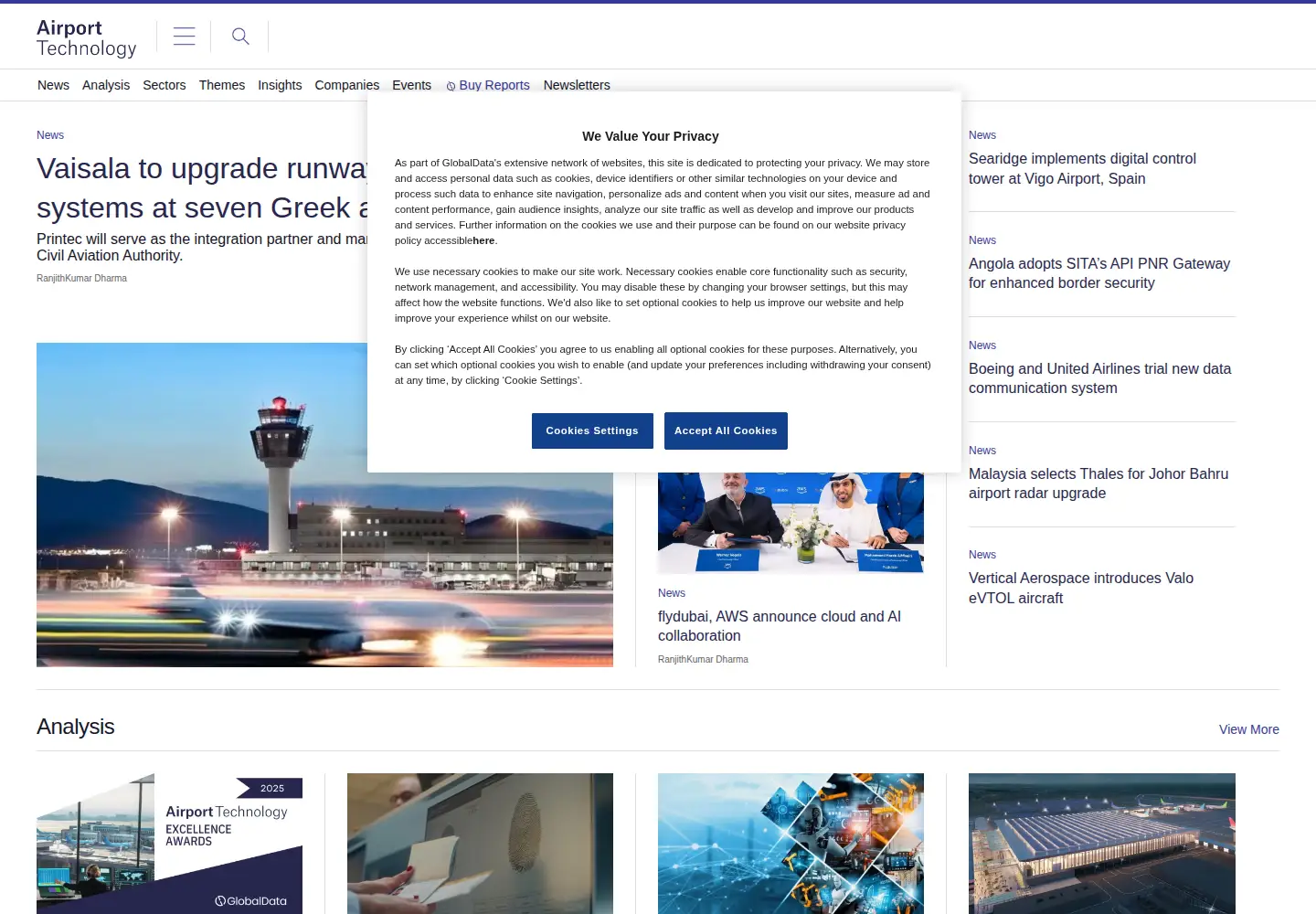This screenshot has height=914, width=1316.
Task: Click News tag above Boeing article
Action: [x=982, y=345]
